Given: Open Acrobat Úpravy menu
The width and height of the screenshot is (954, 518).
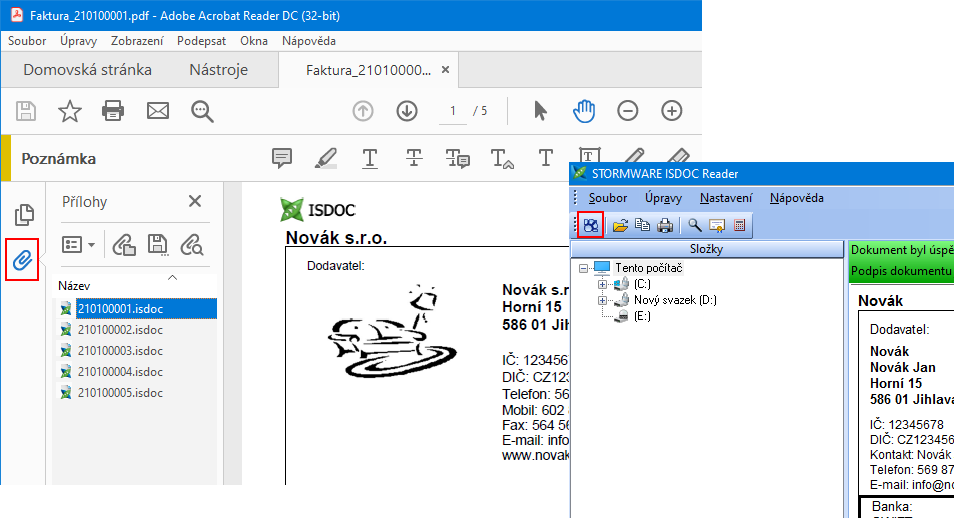Looking at the screenshot, I should click(78, 41).
